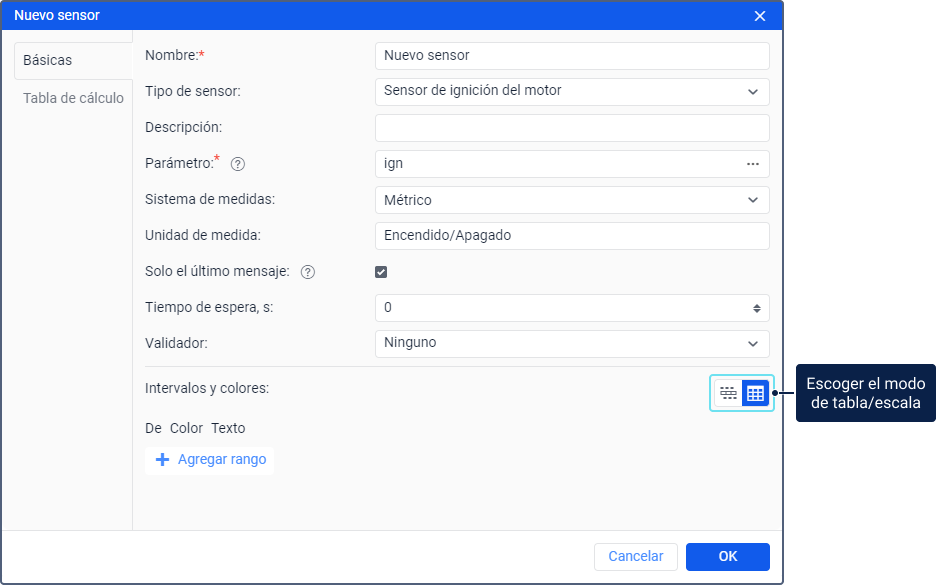The width and height of the screenshot is (938, 585).
Task: Confirm with the OK button
Action: point(727,556)
